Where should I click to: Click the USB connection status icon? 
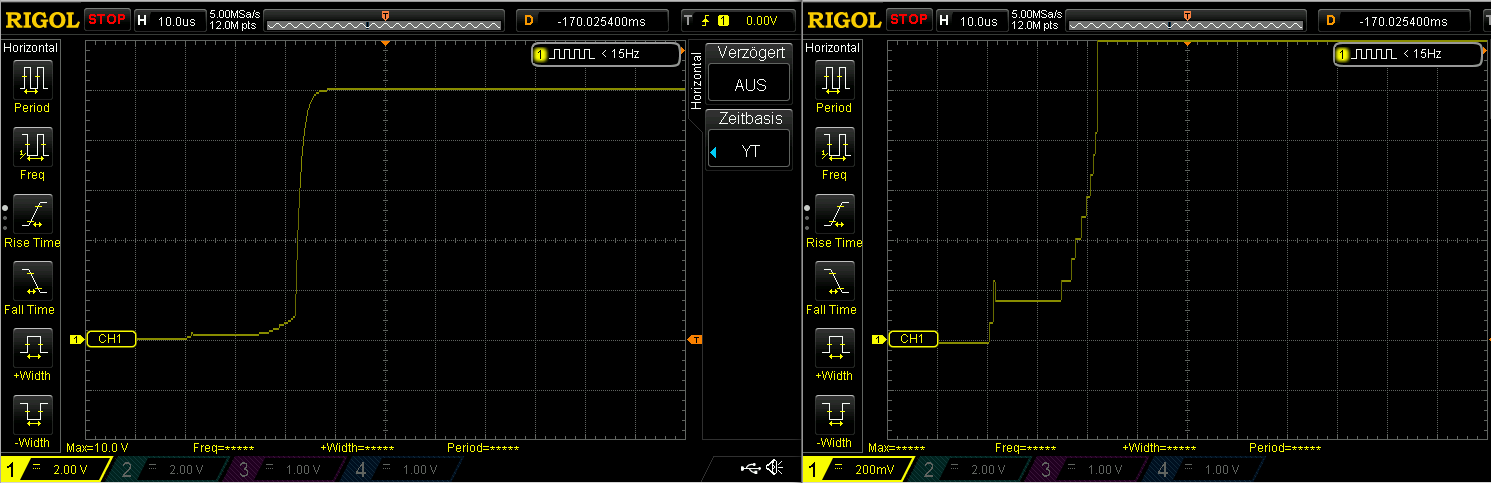(x=749, y=467)
